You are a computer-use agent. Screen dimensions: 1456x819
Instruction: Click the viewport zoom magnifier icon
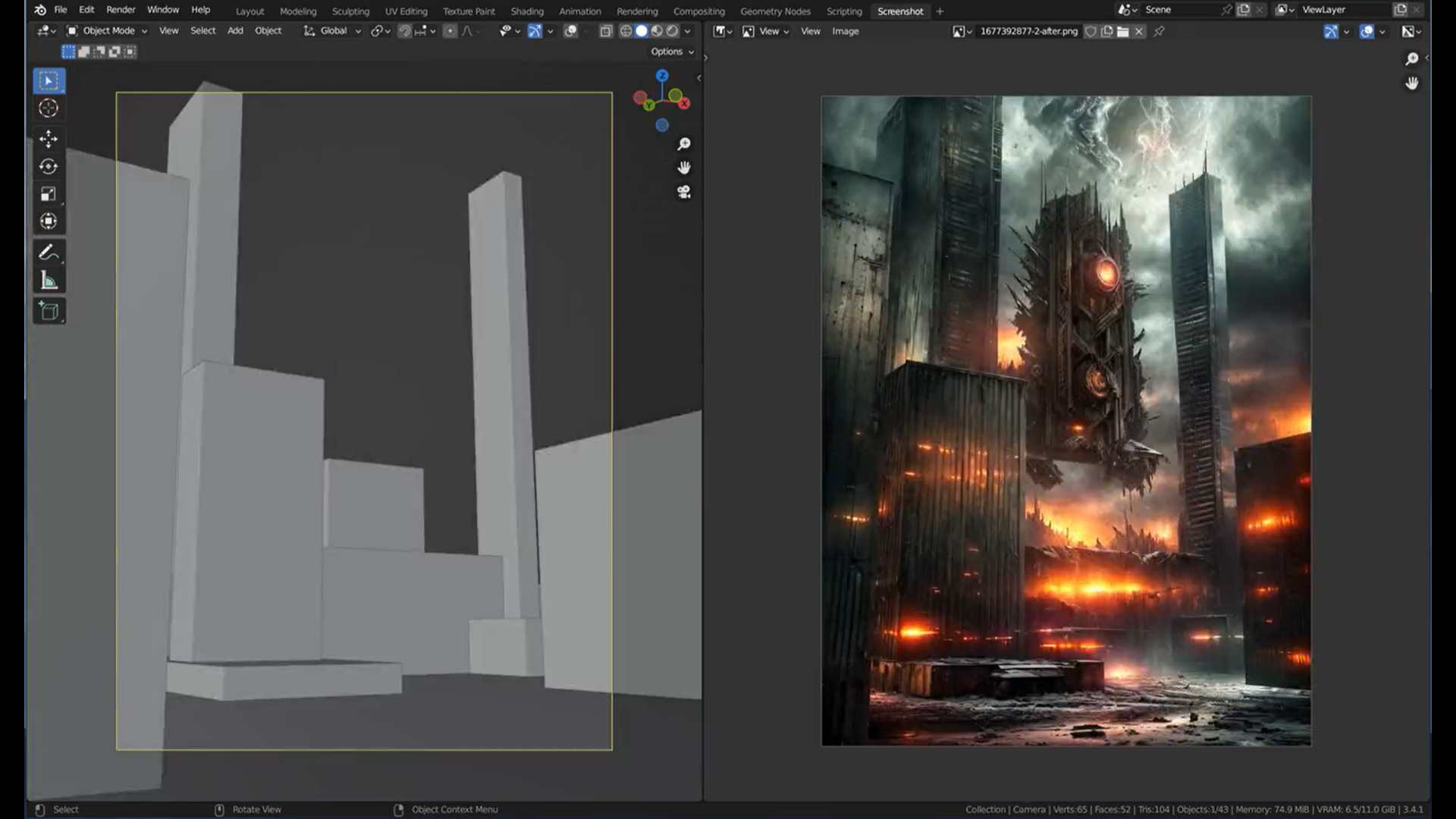click(x=684, y=144)
